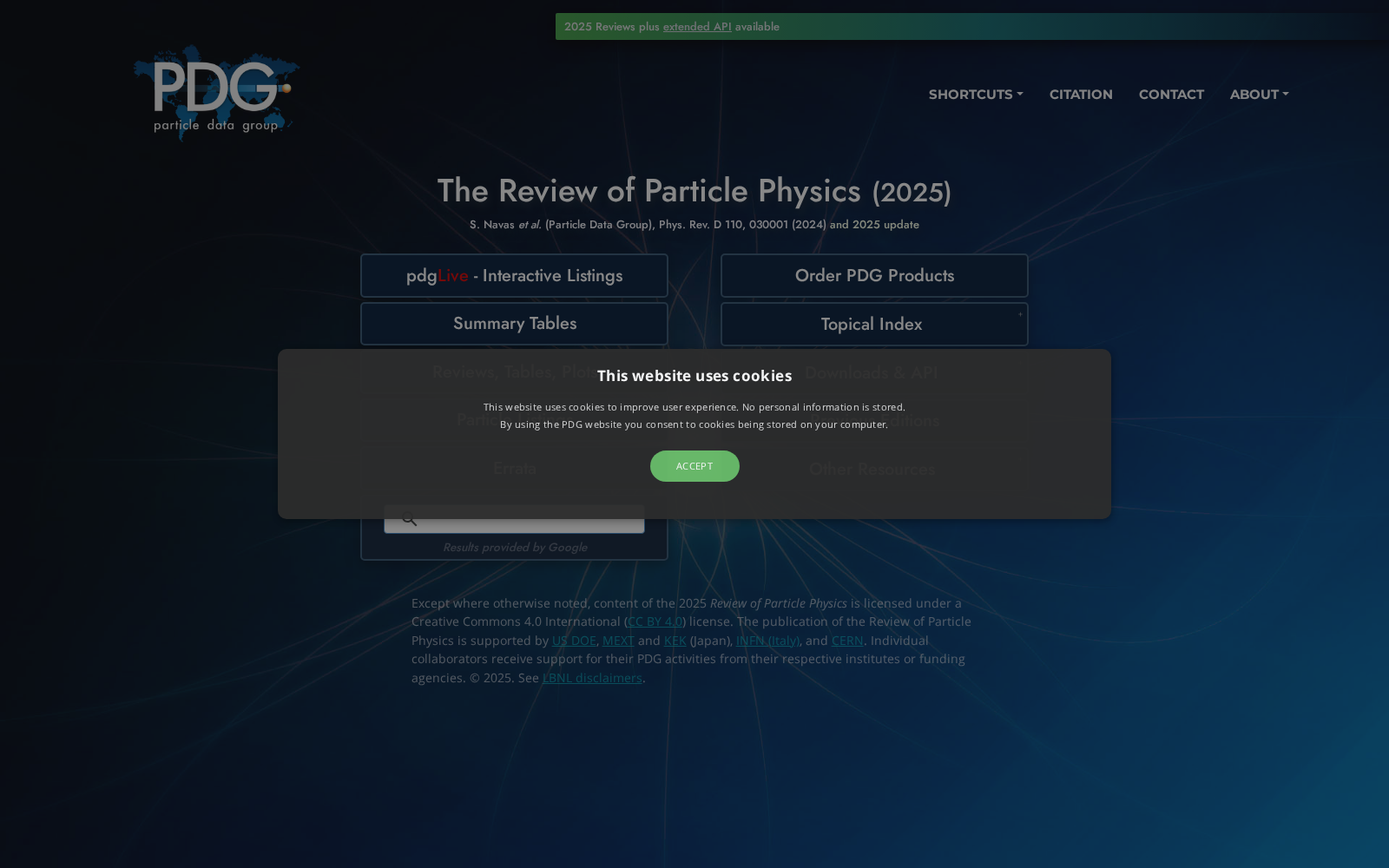
Task: Click the 'The Review of Particle Physics (2025)' heading
Action: pyautogui.click(x=694, y=191)
